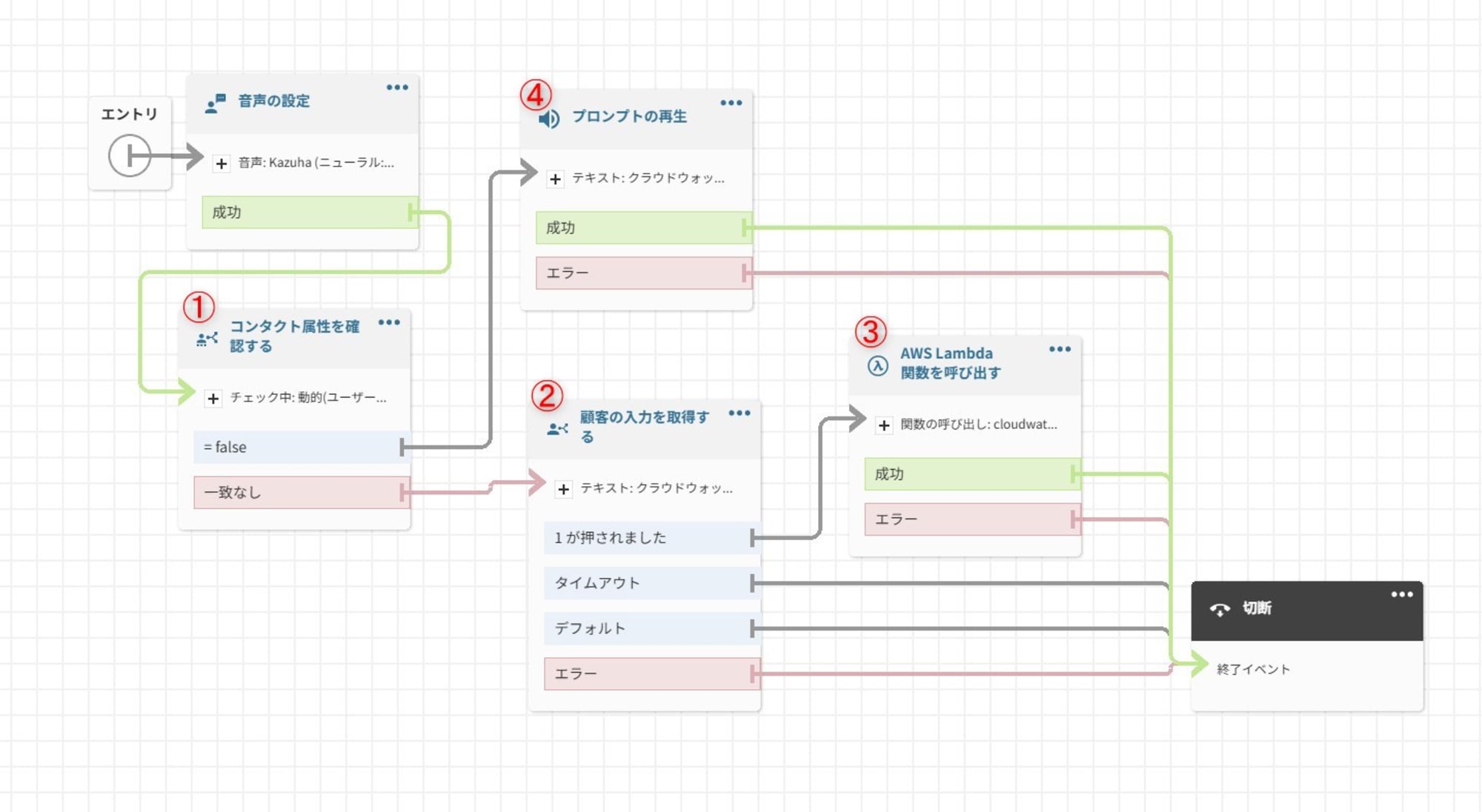Viewport: 1482px width, 812px height.
Task: Click the 成功 output connector of 音声の設定
Action: point(413,213)
